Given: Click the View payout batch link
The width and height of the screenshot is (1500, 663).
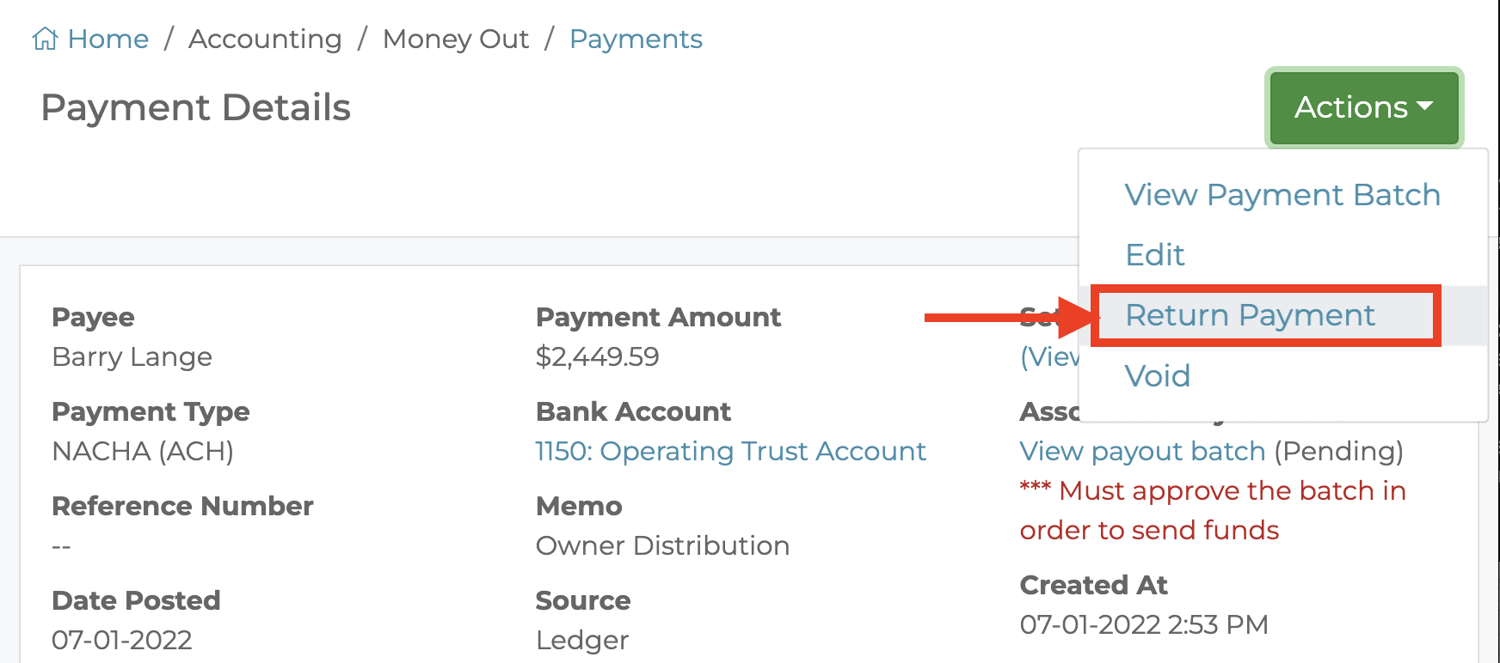Looking at the screenshot, I should coord(1142,451).
